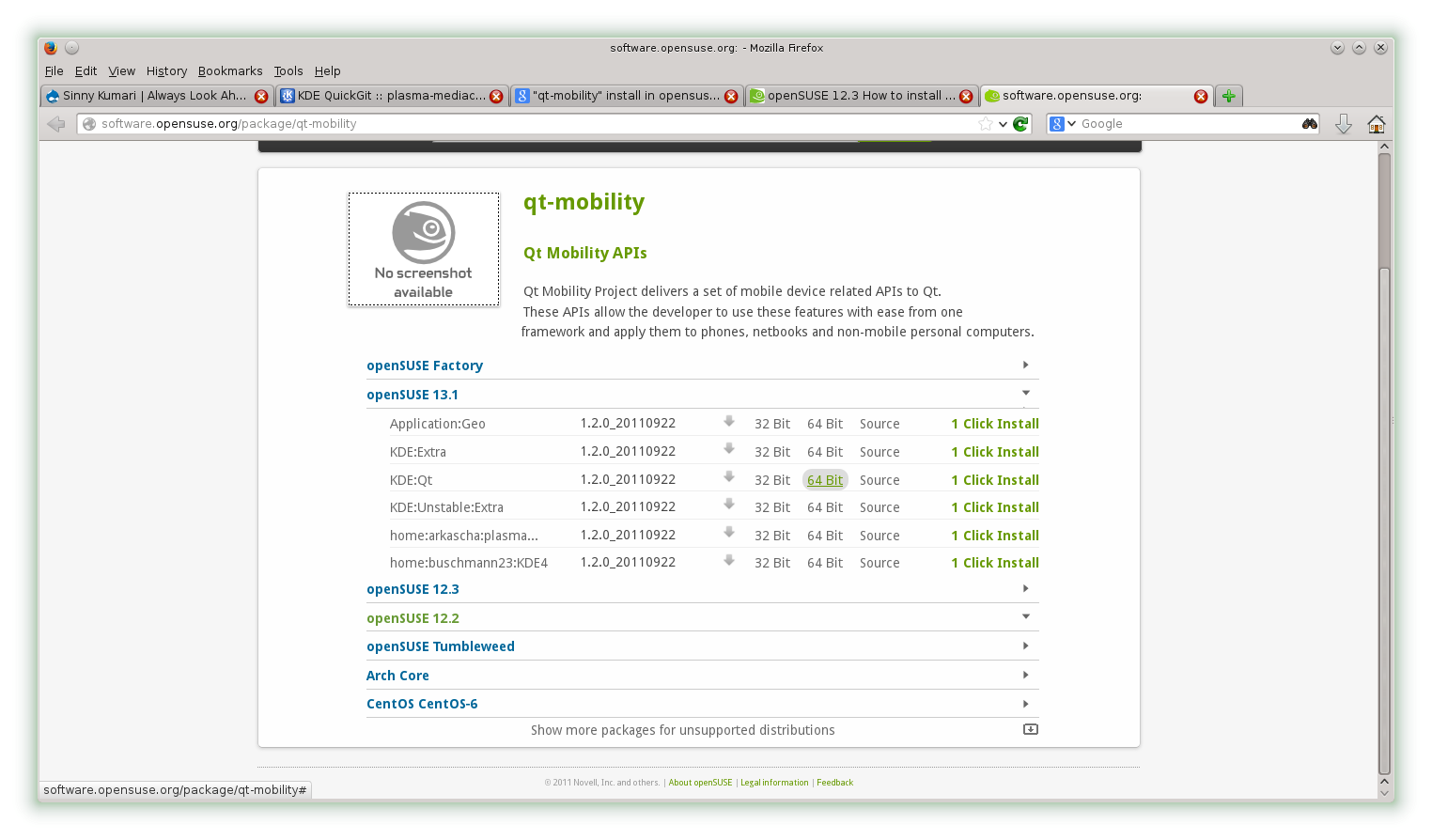This screenshot has width=1432, height=840.
Task: Click the reload page icon in address bar
Action: coord(1020,124)
